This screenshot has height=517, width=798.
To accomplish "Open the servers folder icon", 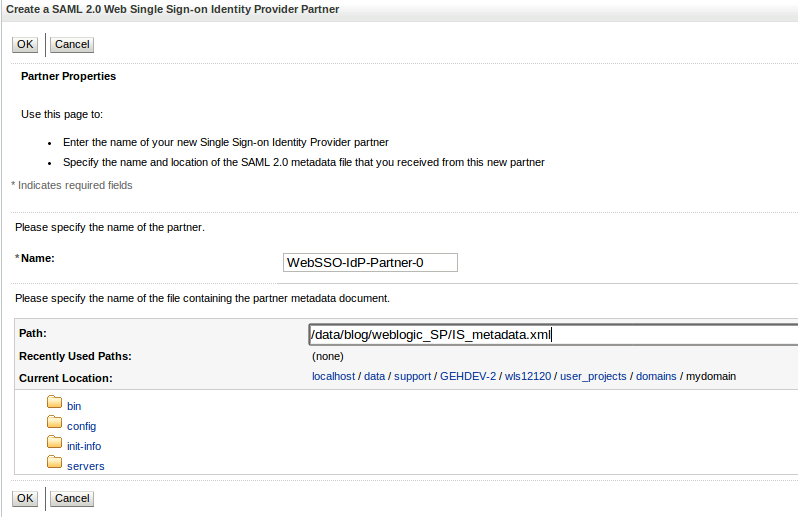I will tap(54, 462).
